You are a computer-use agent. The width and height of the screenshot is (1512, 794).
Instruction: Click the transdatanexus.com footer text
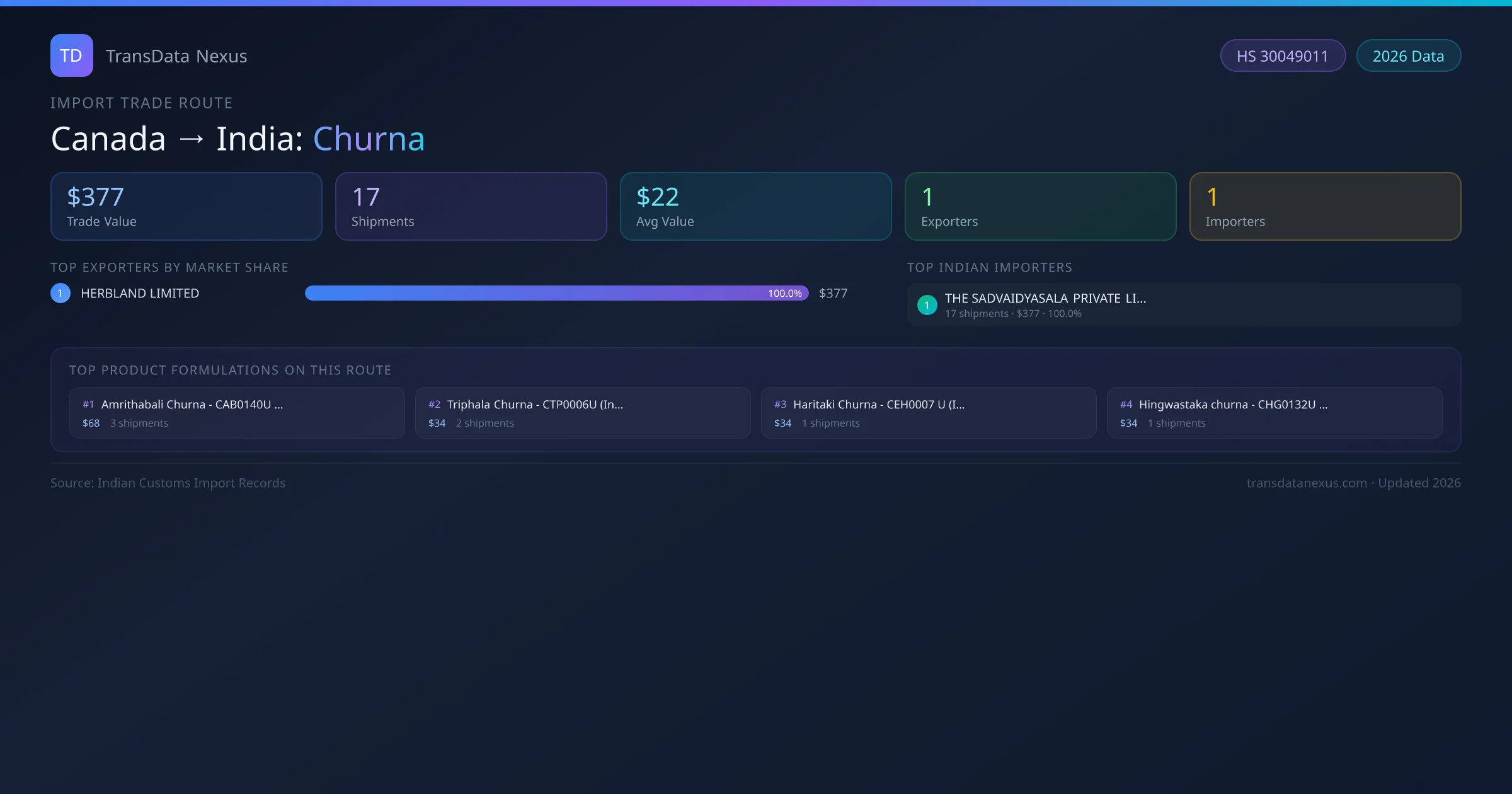point(1307,483)
